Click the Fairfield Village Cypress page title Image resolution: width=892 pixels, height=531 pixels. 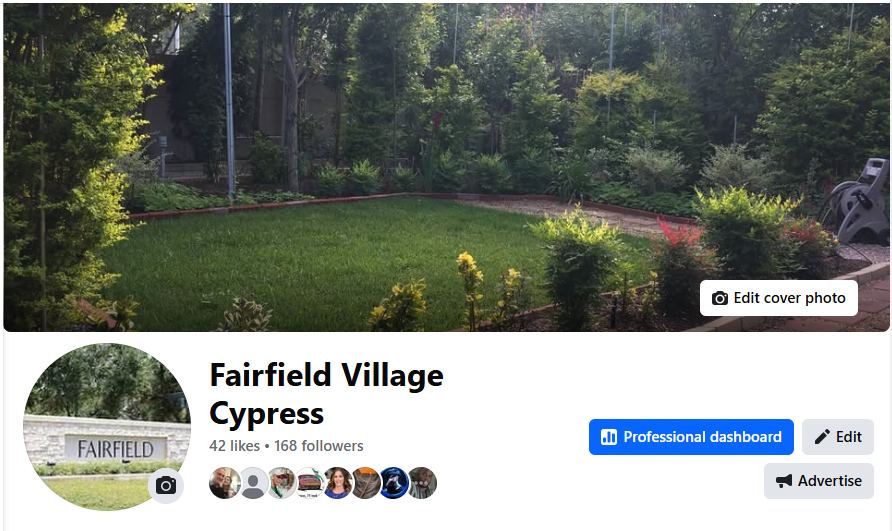click(x=327, y=394)
